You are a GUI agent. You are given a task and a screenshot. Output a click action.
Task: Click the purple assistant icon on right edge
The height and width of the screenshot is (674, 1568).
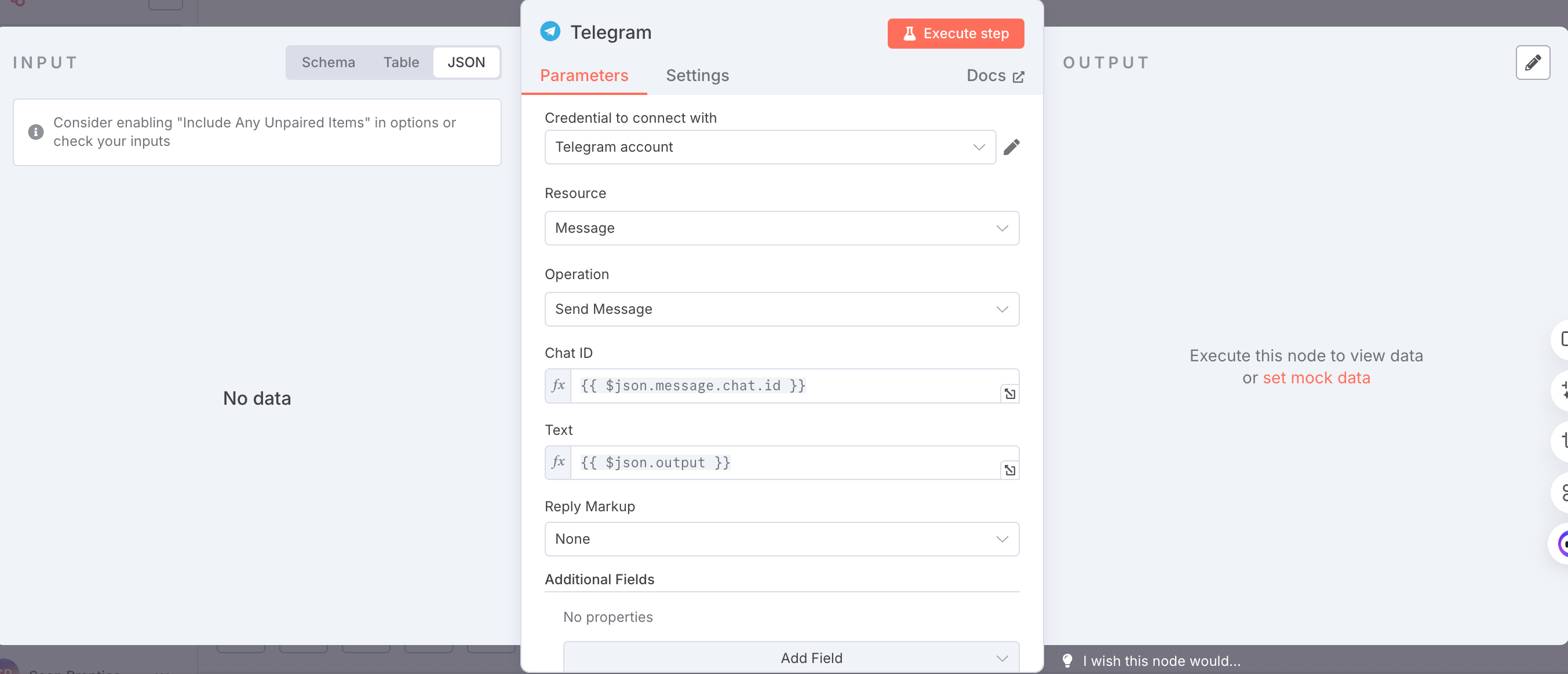pos(1561,543)
